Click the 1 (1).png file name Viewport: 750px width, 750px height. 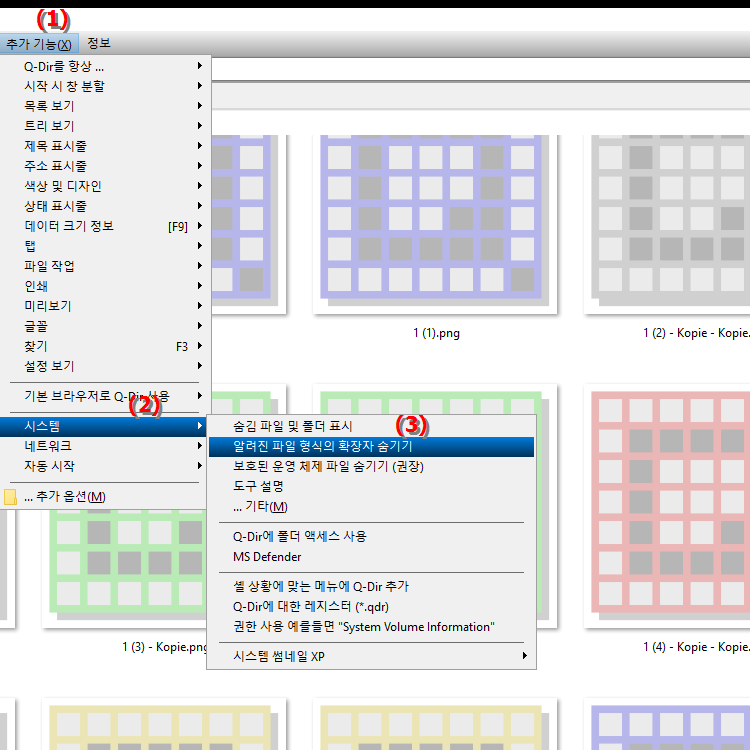point(436,333)
